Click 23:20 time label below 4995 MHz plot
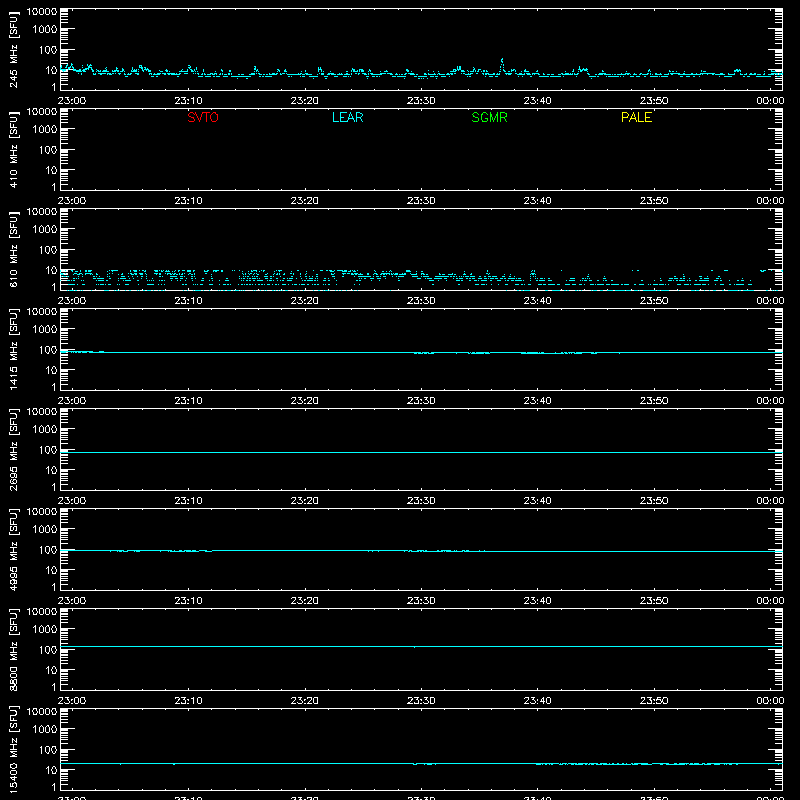Viewport: 800px width, 800px height. tap(305, 601)
